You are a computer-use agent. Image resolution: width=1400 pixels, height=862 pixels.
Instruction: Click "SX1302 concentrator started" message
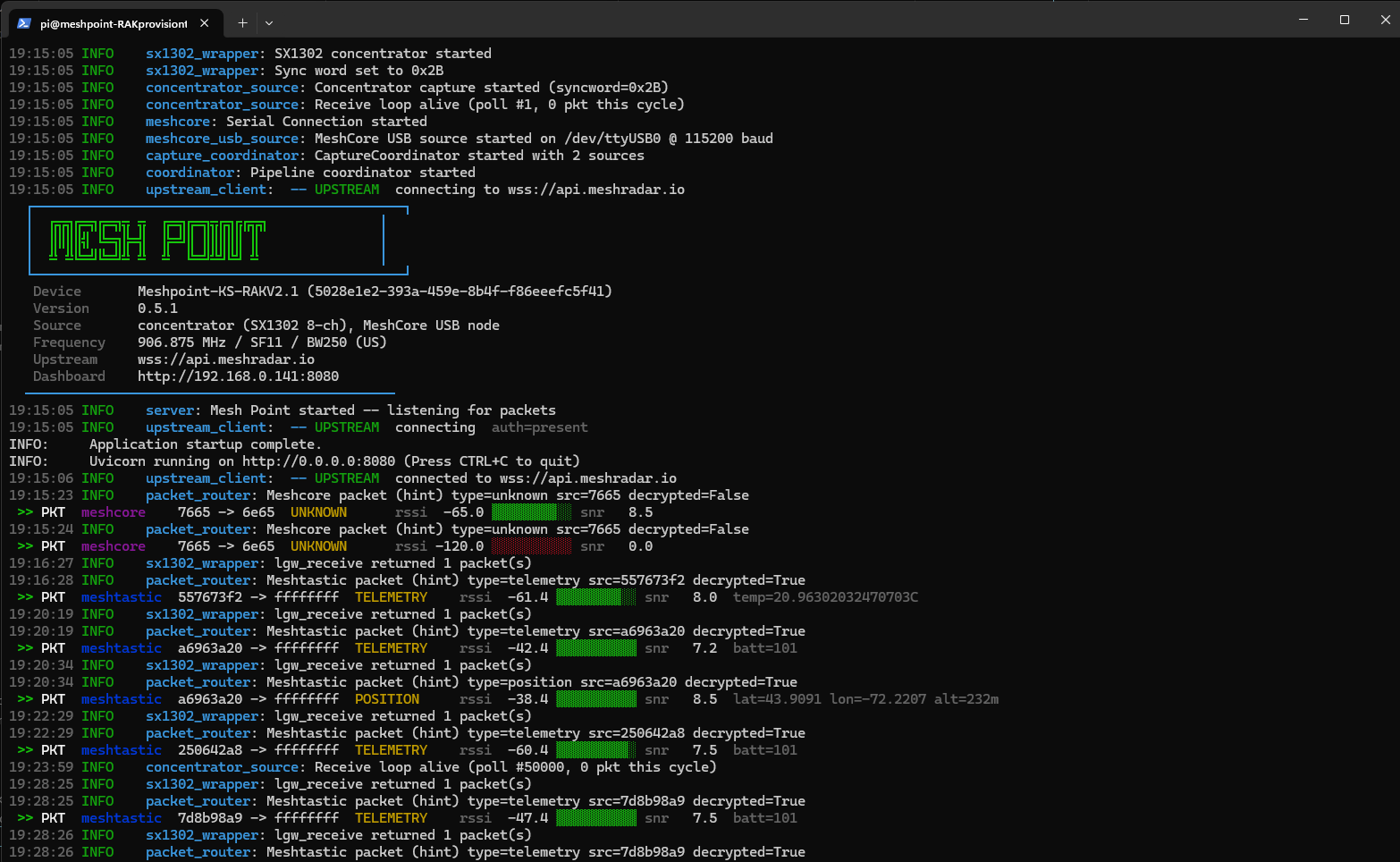click(x=384, y=54)
